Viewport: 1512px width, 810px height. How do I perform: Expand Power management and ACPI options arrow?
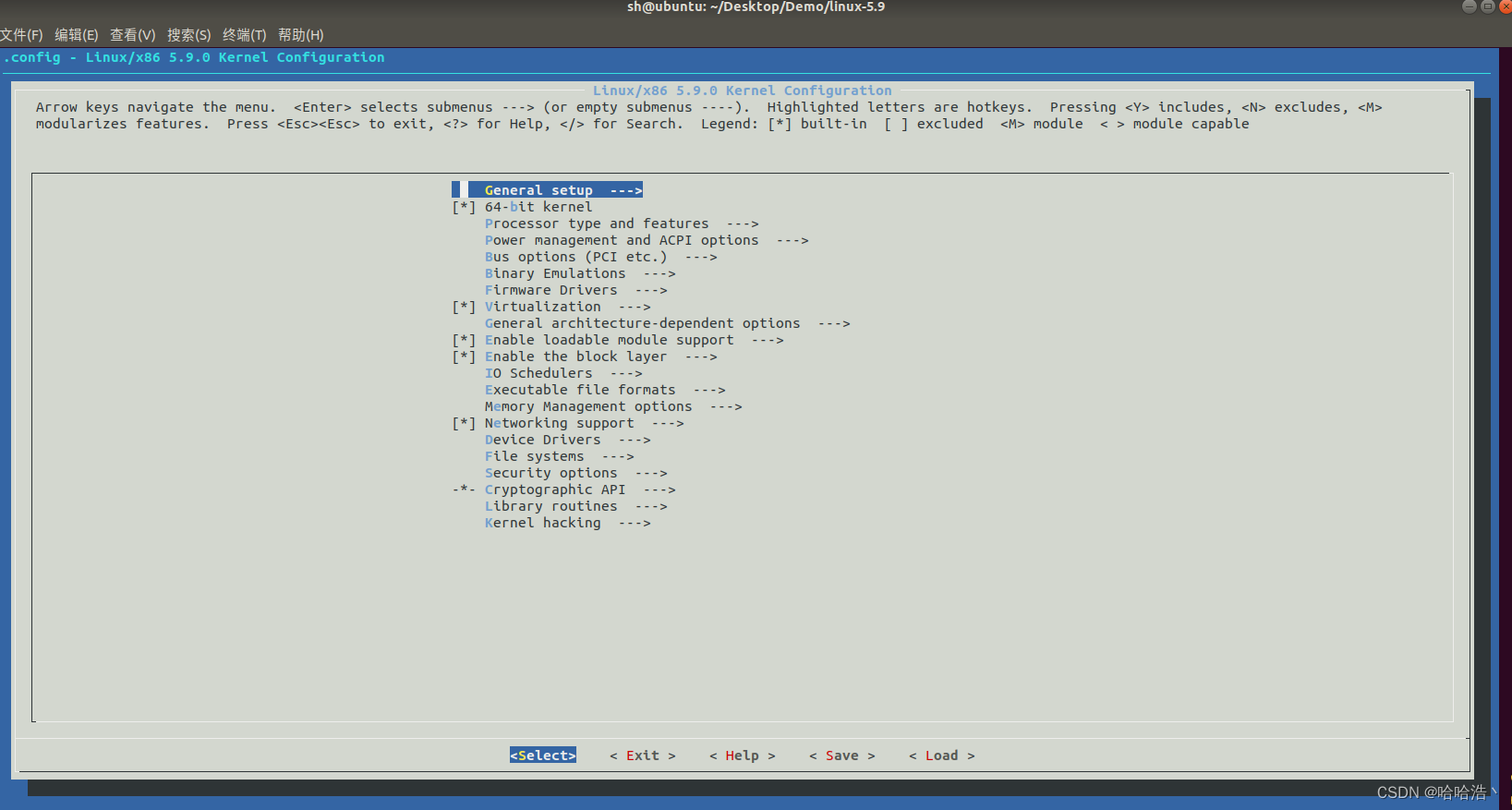coord(792,240)
